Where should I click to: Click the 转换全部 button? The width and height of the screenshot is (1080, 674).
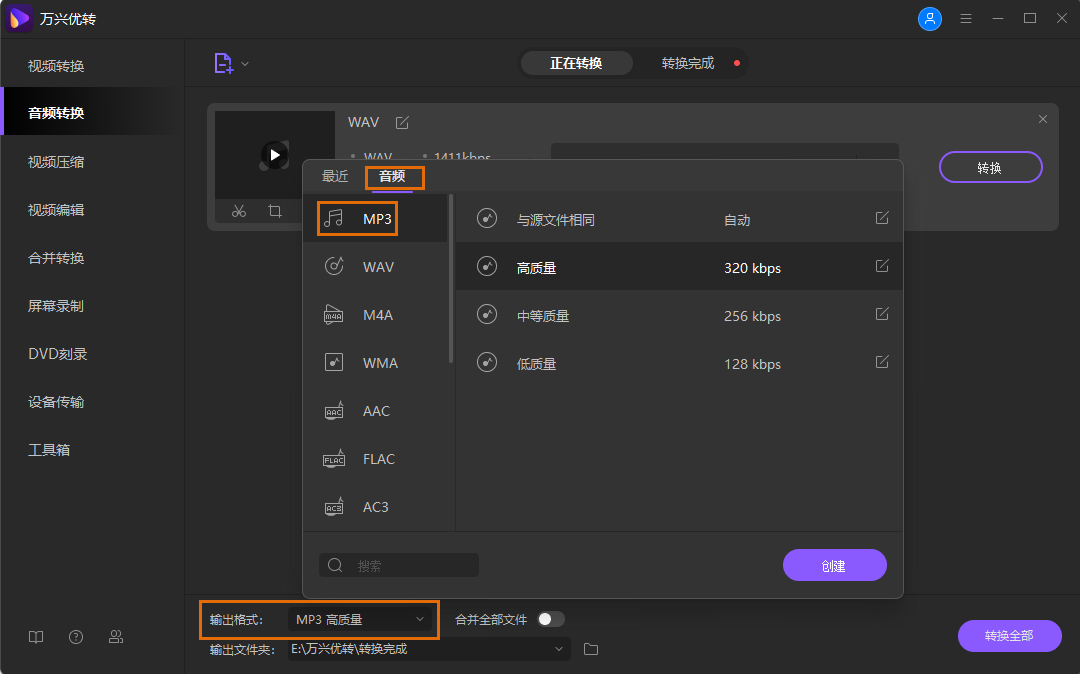point(1009,635)
